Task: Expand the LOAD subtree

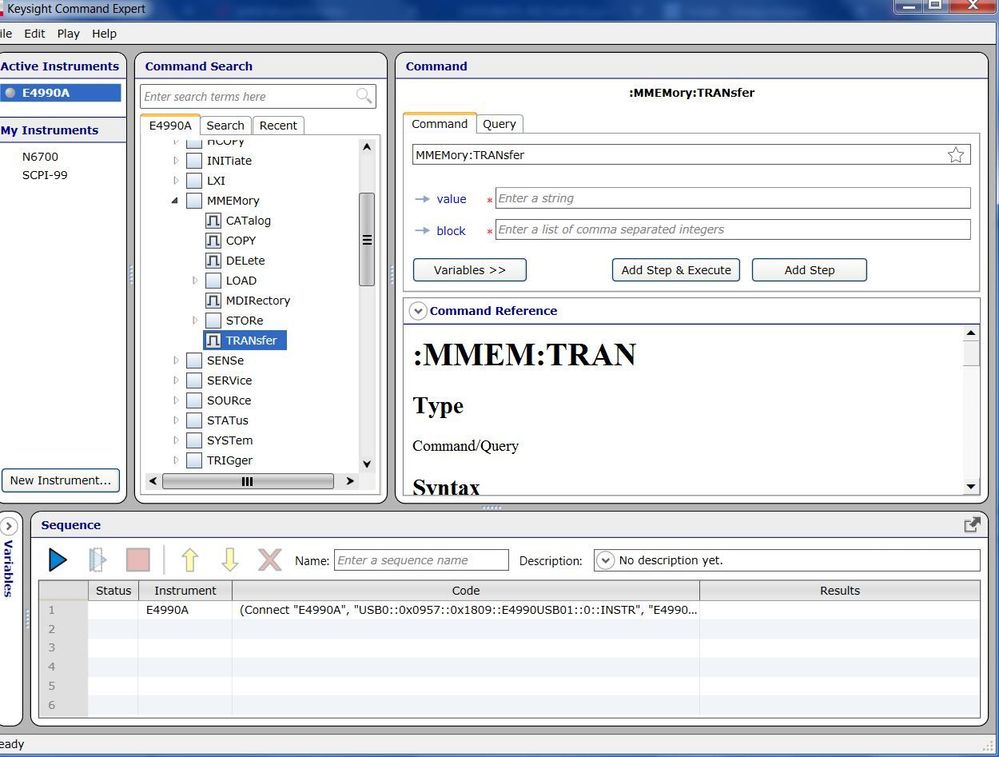Action: point(195,280)
